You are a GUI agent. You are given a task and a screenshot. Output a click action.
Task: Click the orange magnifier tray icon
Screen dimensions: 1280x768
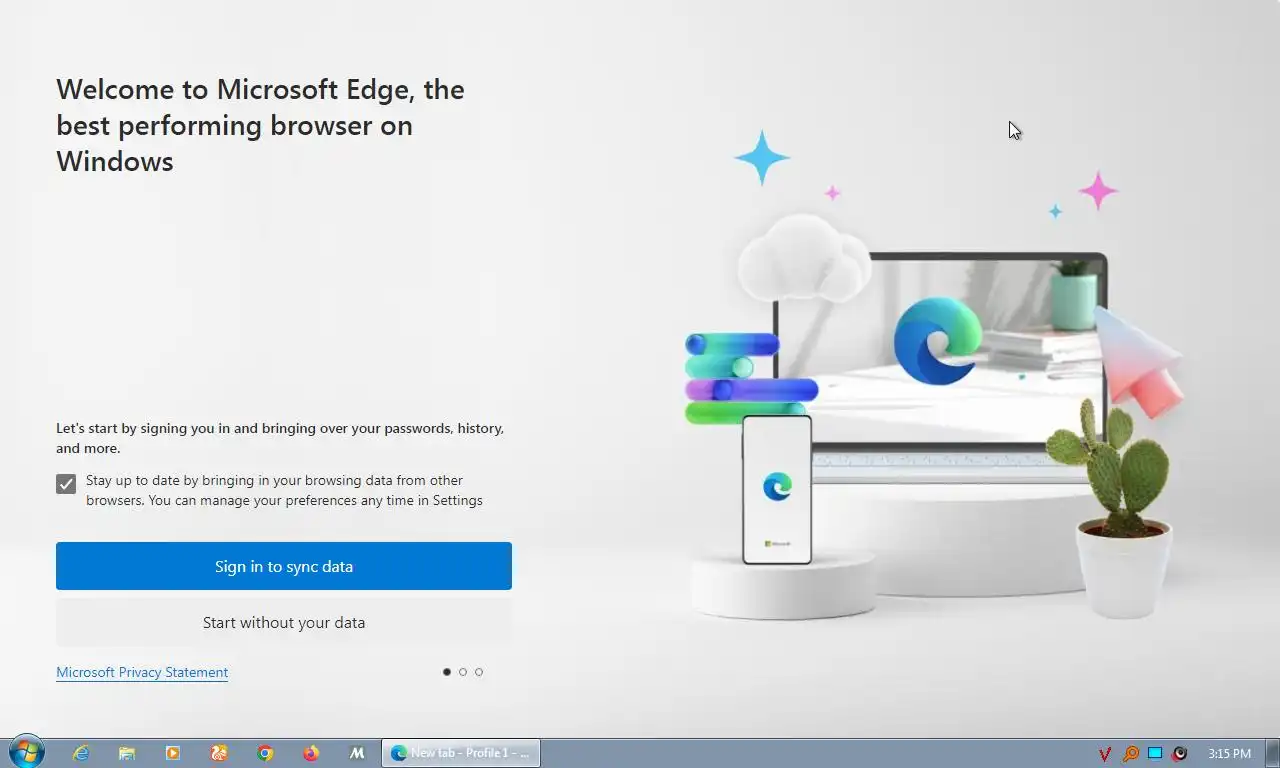point(1130,754)
